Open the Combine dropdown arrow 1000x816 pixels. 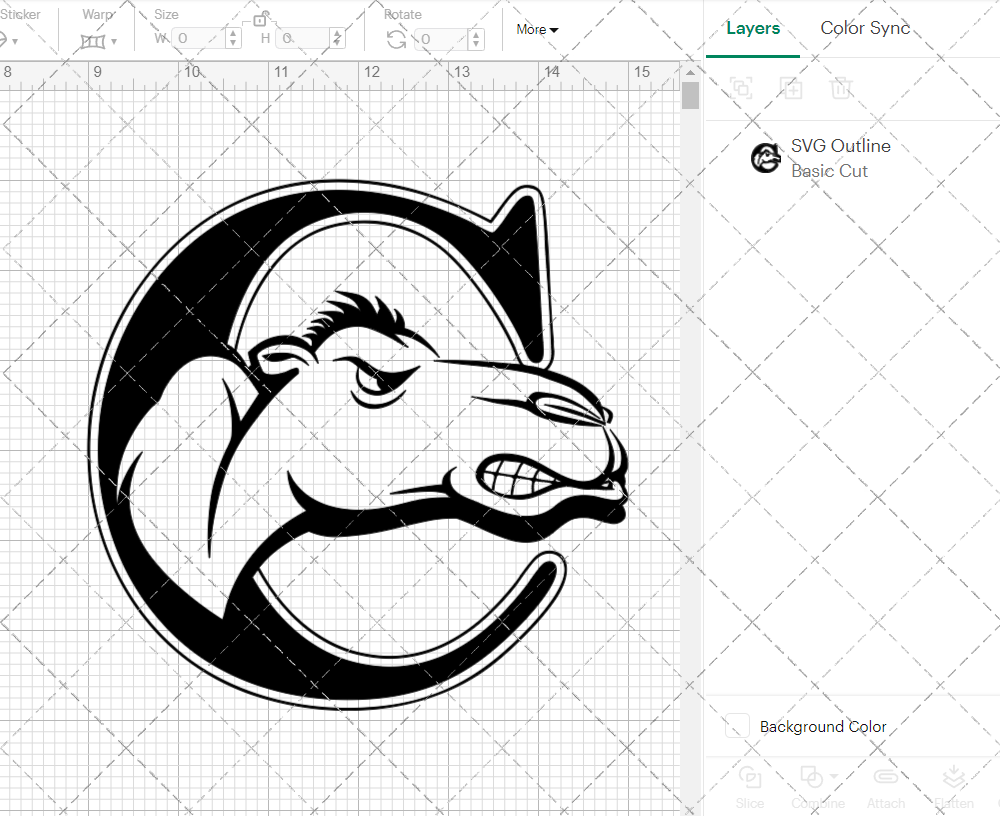(x=833, y=778)
